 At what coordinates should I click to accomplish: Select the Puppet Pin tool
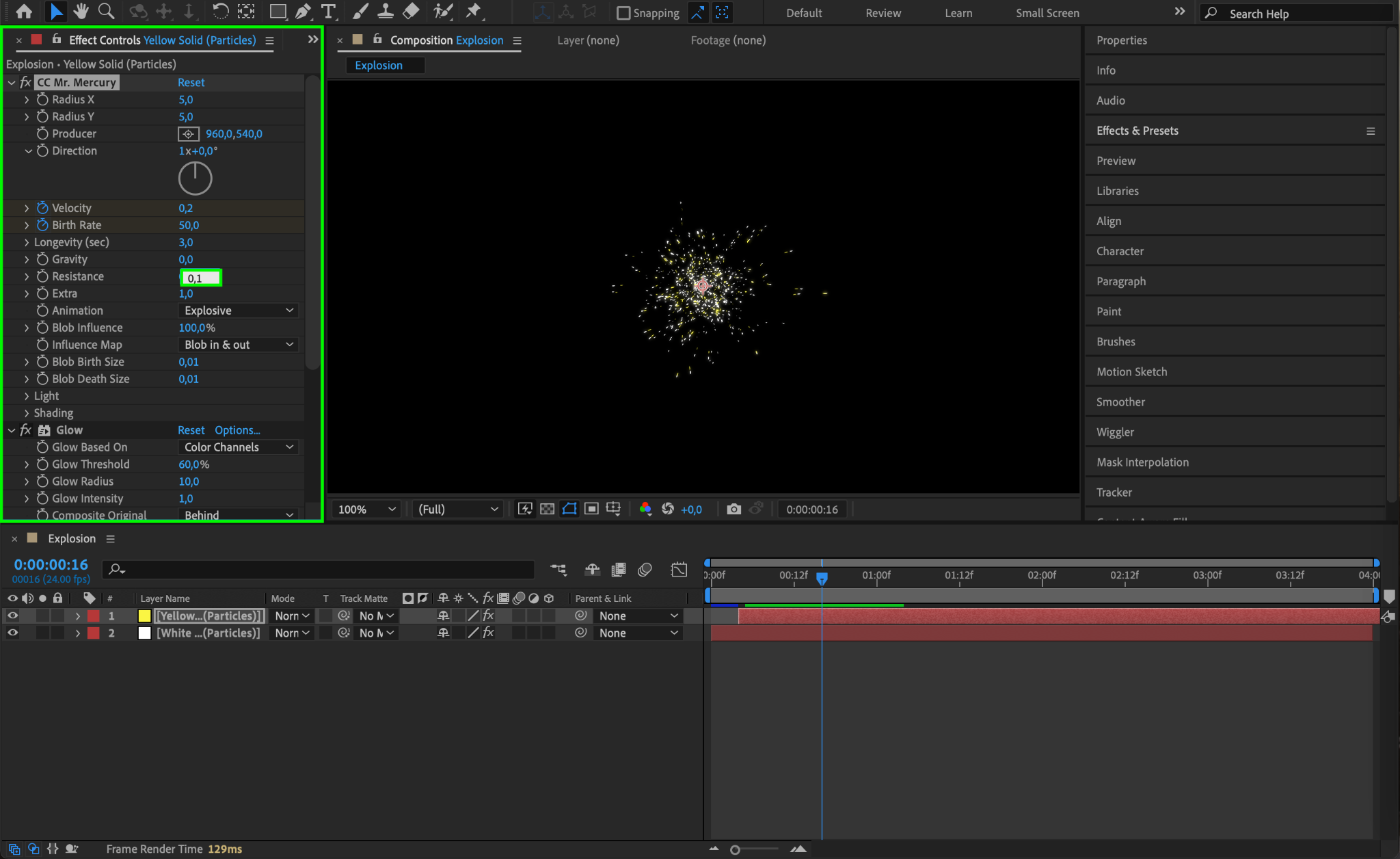coord(473,12)
